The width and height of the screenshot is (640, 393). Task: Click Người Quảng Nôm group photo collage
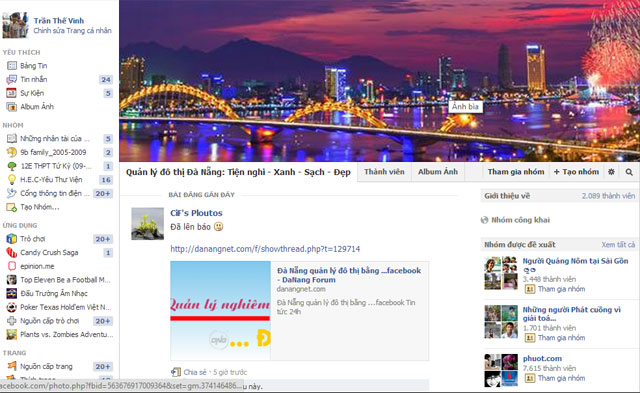[x=501, y=273]
